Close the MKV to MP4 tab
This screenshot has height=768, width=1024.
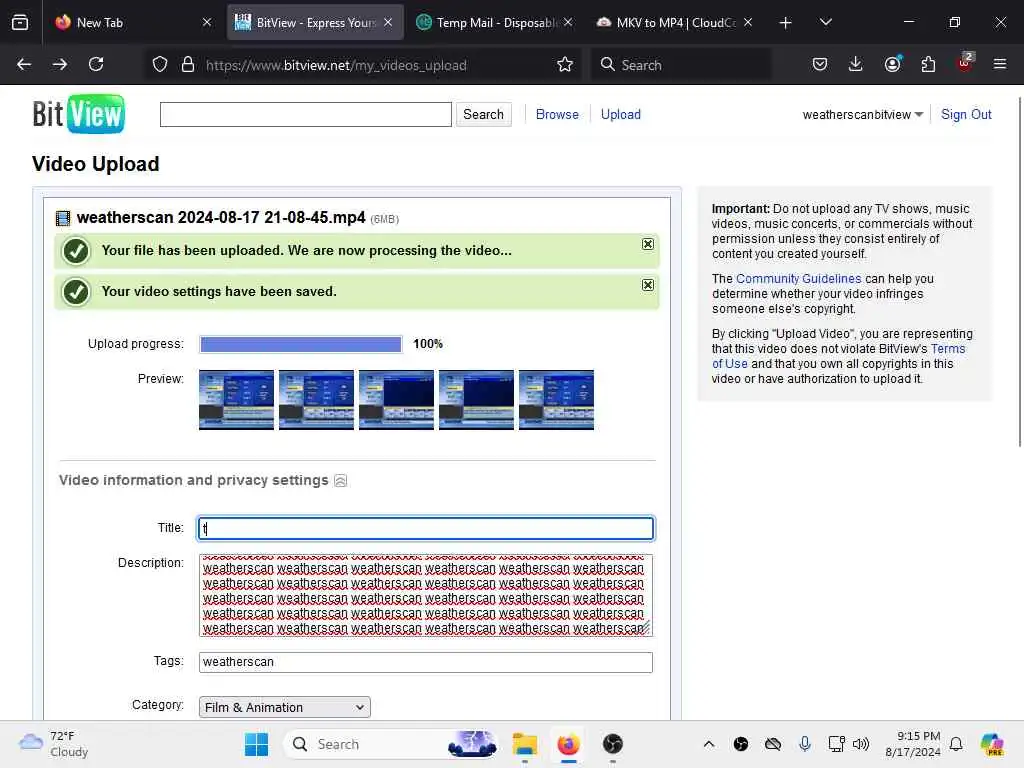(x=748, y=23)
